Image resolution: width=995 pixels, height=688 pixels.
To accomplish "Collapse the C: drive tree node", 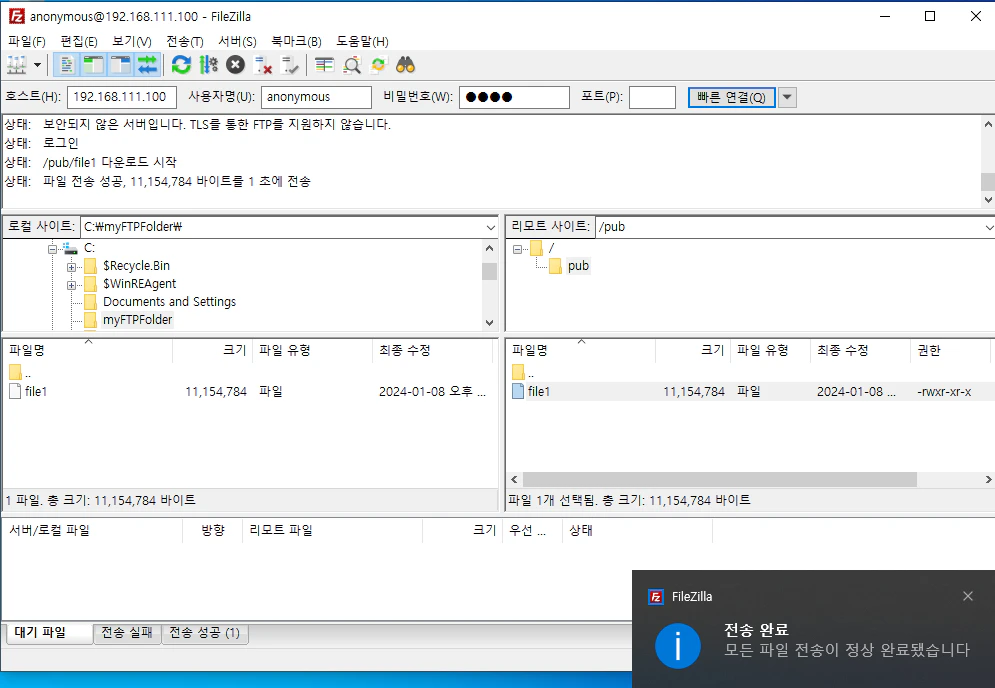I will 53,249.
